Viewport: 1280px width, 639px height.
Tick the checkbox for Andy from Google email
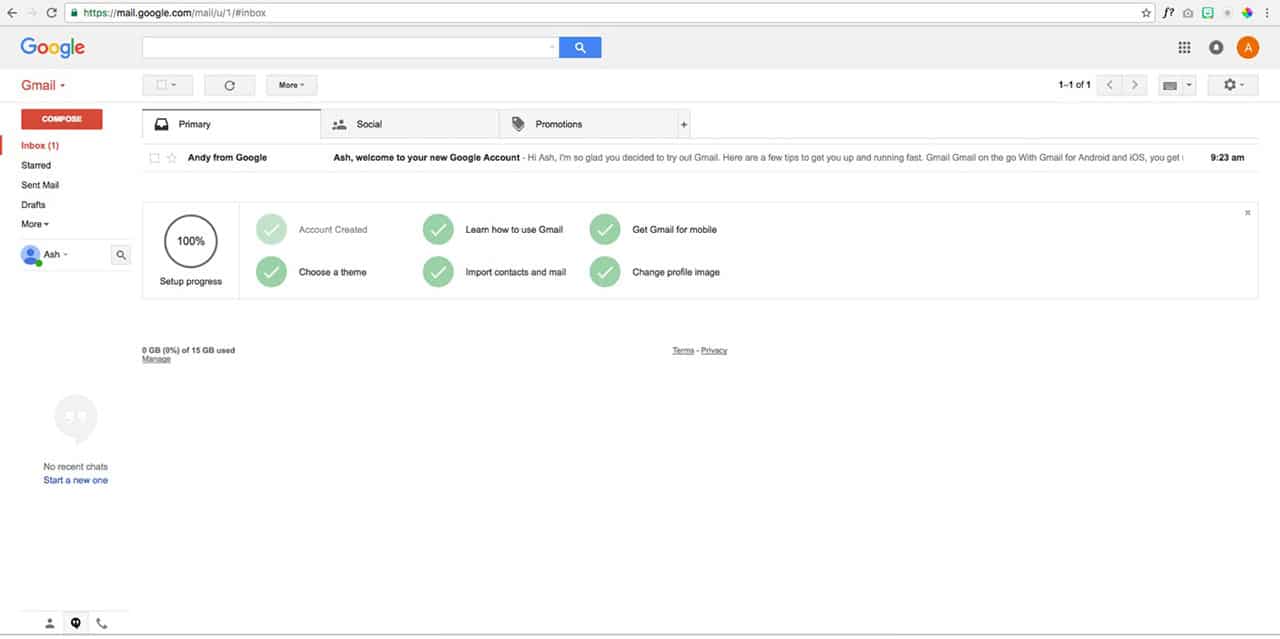click(154, 158)
